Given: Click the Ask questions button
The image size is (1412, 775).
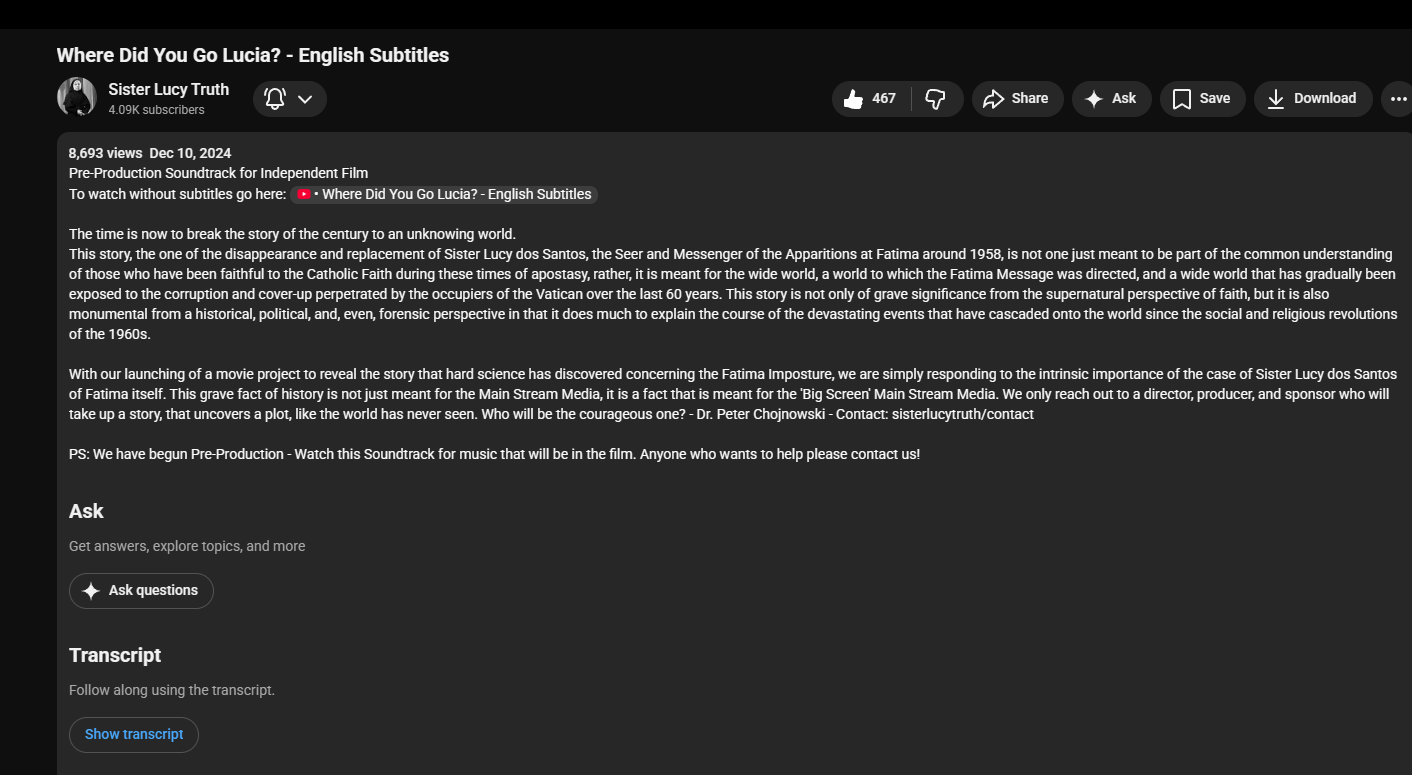Looking at the screenshot, I should click(x=141, y=591).
